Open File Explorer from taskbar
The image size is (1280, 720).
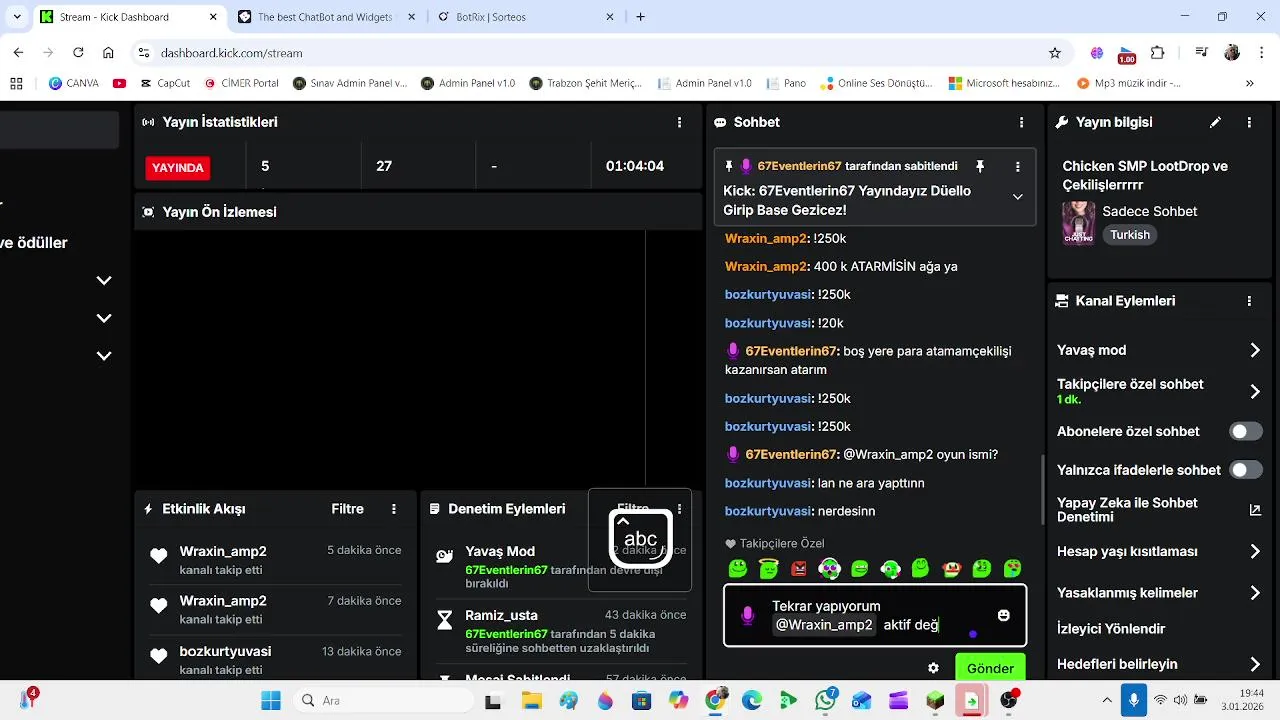tap(530, 700)
